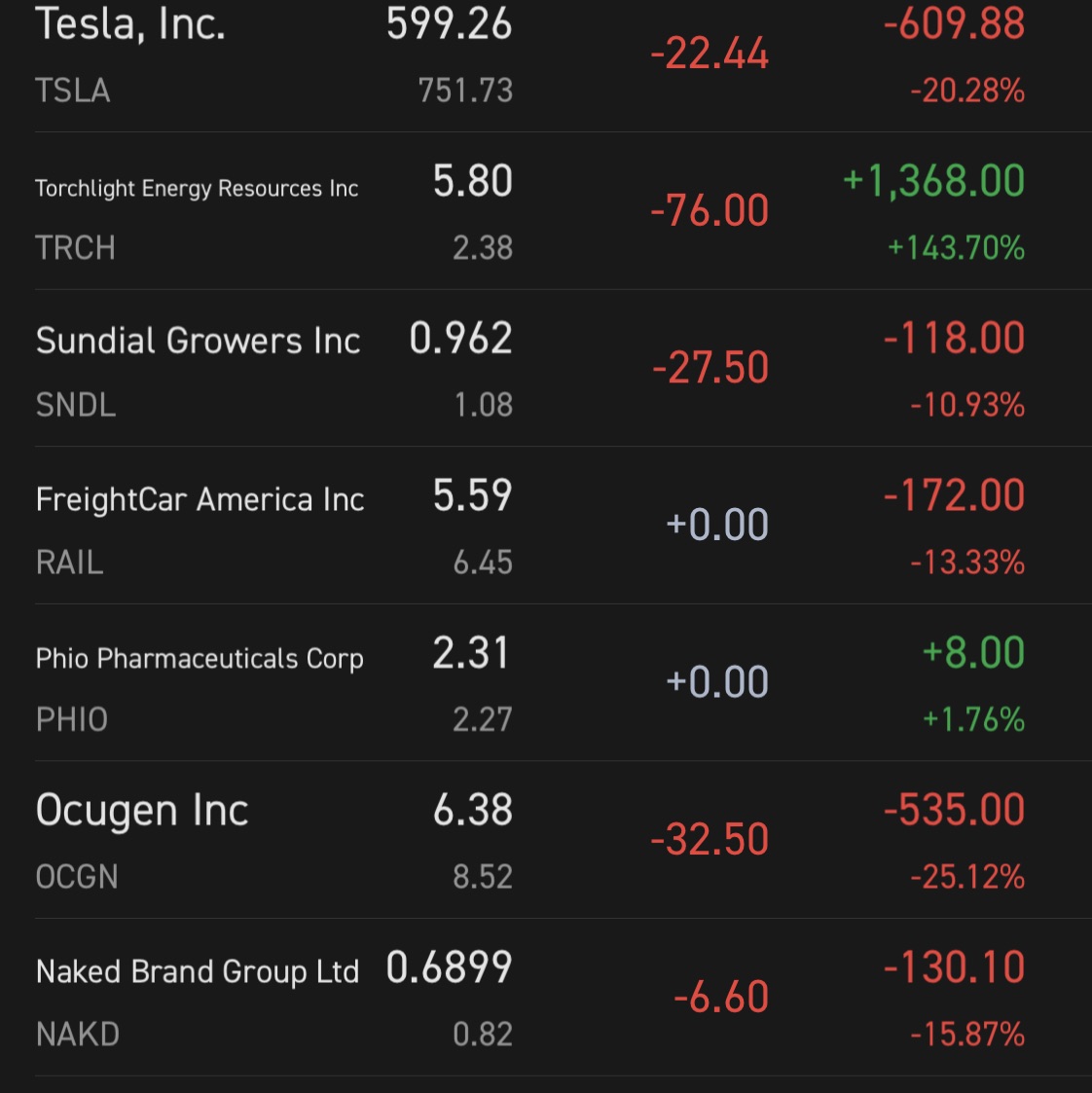Tap the RAIL ticker symbol
Screen dimensions: 1092x1093
pyautogui.click(x=69, y=563)
